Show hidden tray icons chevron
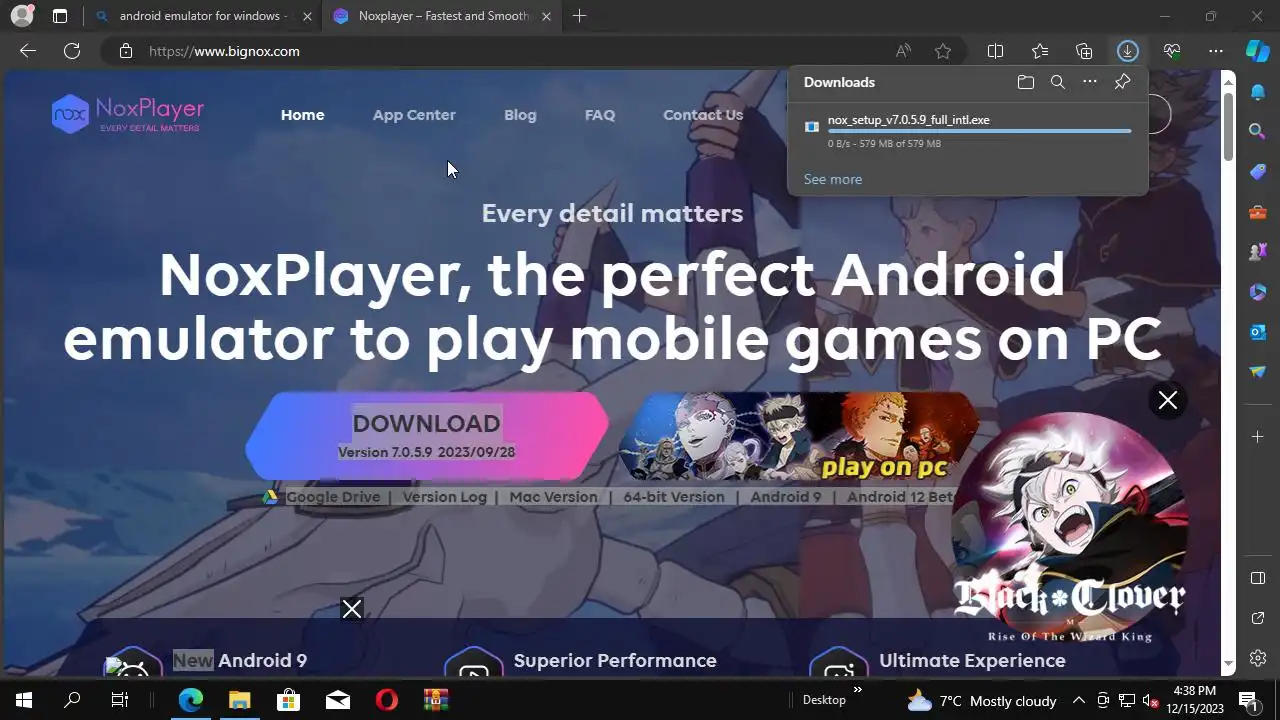Viewport: 1280px width, 720px height. tap(1078, 700)
